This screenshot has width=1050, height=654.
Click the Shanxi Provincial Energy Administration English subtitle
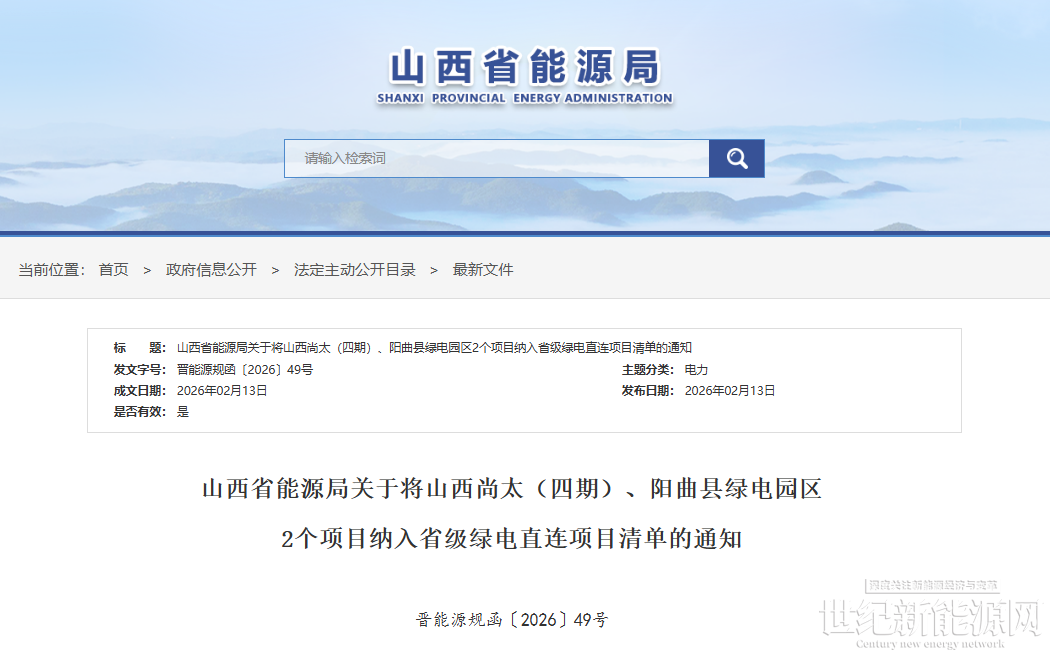[x=525, y=98]
